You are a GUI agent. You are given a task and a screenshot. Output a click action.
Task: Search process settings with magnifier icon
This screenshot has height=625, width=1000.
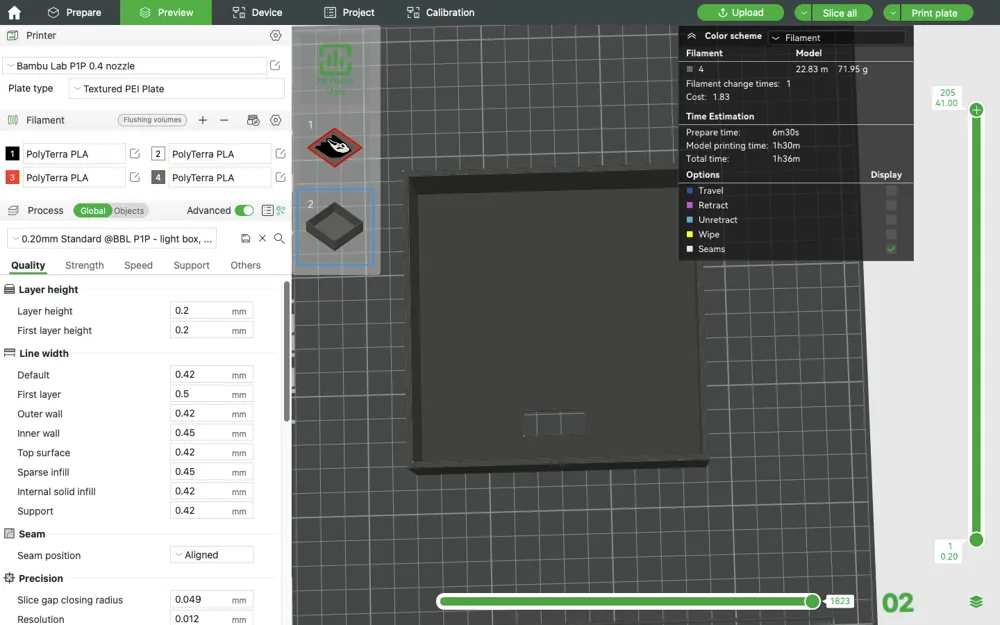click(x=279, y=239)
